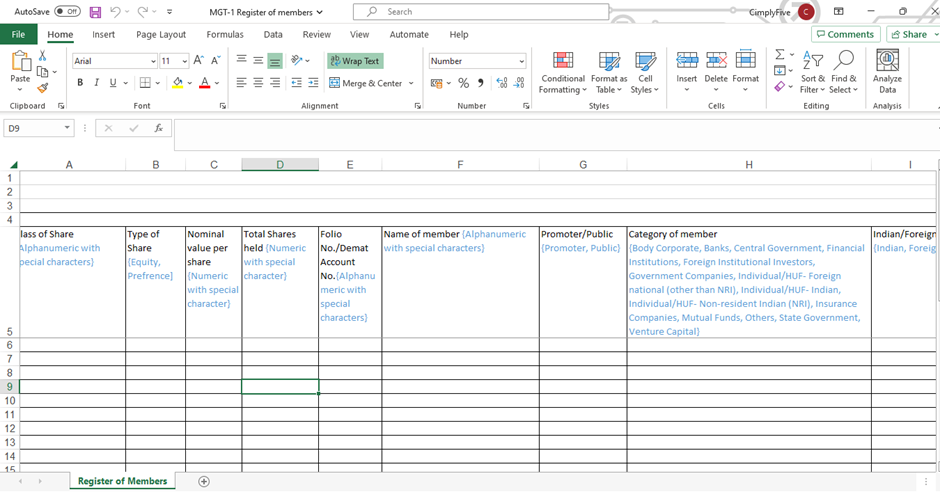This screenshot has width=940, height=492.
Task: Click in the title bar Search box
Action: [x=490, y=12]
